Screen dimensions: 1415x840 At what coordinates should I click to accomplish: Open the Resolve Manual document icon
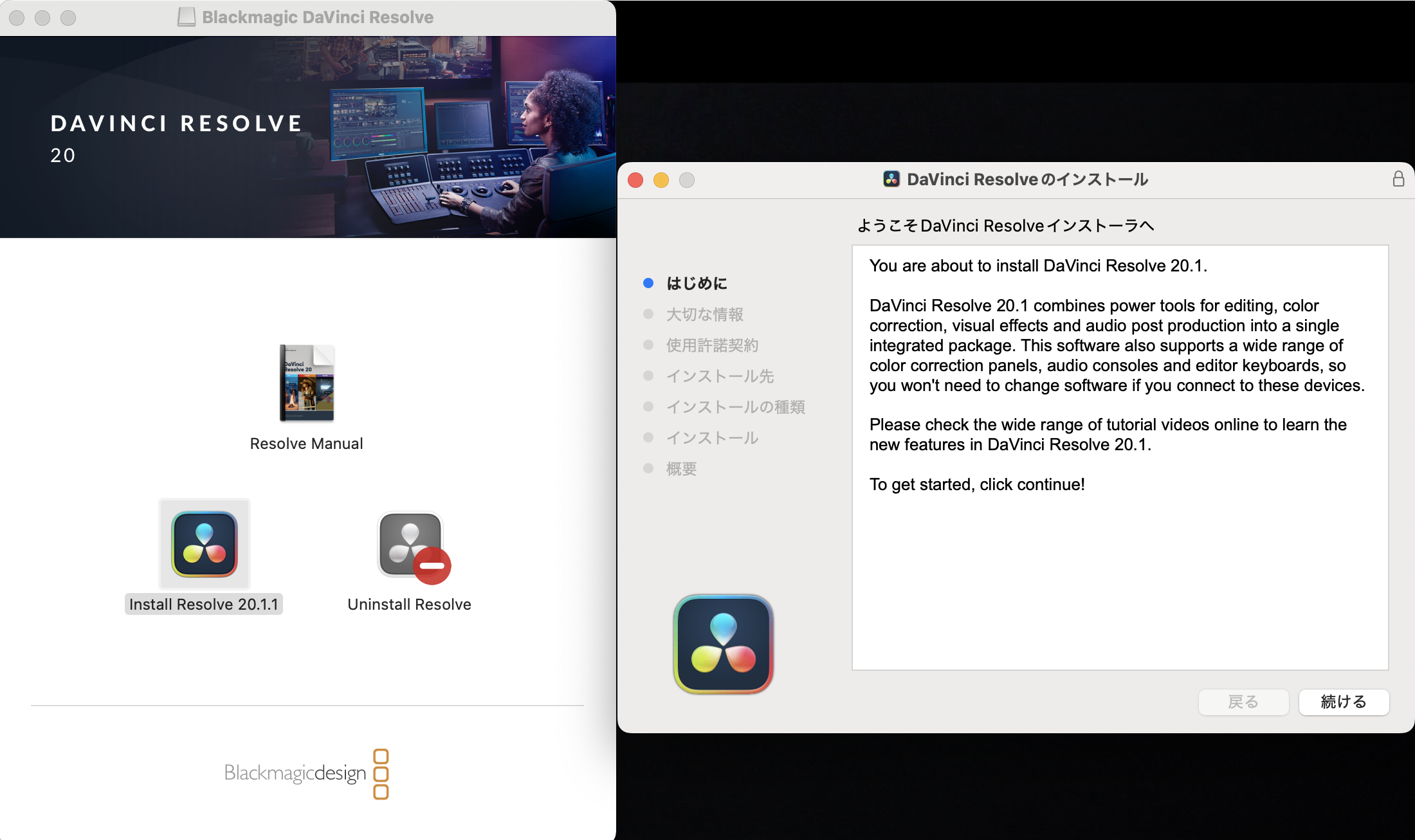click(307, 383)
